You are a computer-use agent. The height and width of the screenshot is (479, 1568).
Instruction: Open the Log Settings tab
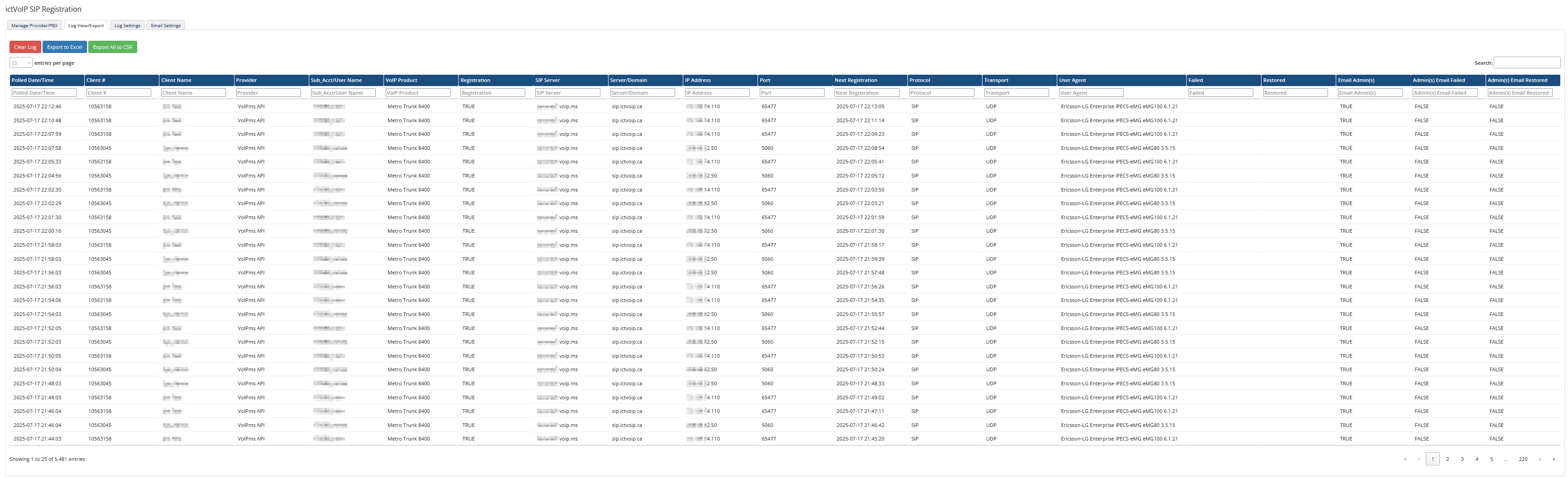coord(127,25)
